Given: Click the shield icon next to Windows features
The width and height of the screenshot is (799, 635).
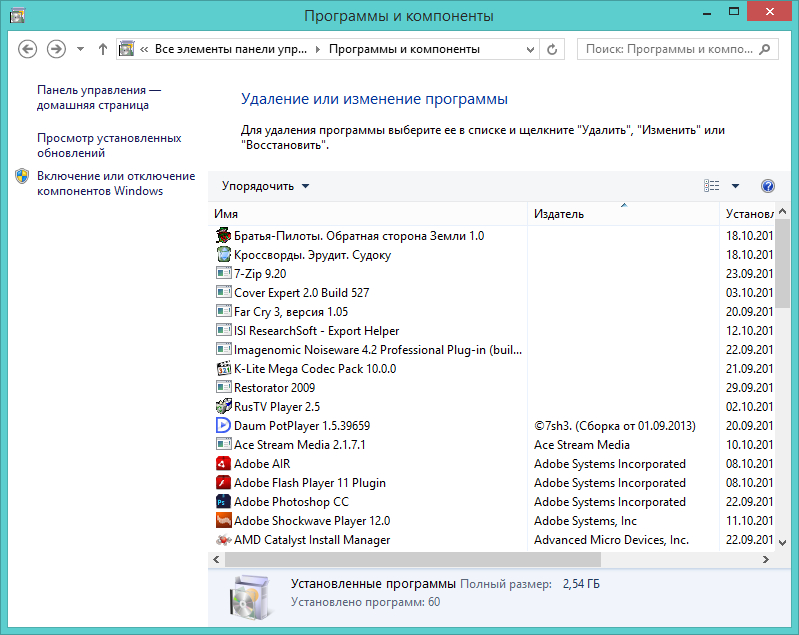Looking at the screenshot, I should [22, 176].
